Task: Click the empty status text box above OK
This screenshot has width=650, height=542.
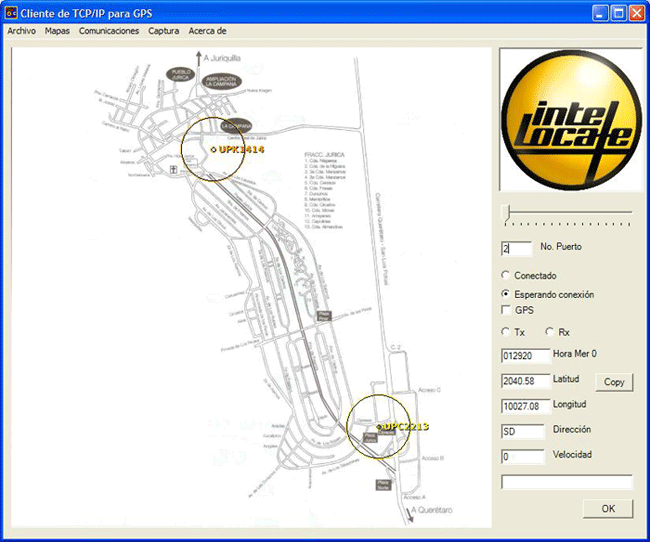Action: [x=567, y=482]
